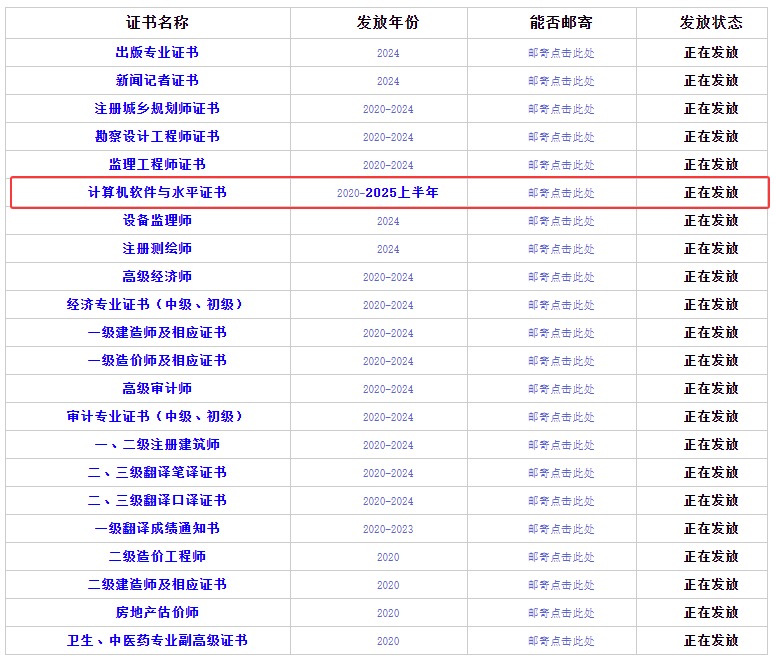
Task: Open the 一级建造师及相应证书 link
Action: 157,332
